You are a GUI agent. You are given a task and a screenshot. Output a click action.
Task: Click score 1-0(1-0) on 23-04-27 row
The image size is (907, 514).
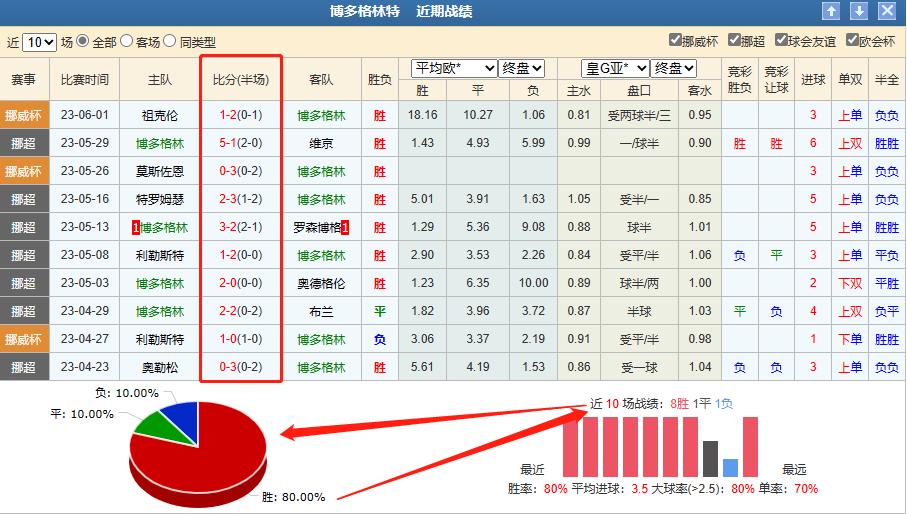[x=241, y=338]
